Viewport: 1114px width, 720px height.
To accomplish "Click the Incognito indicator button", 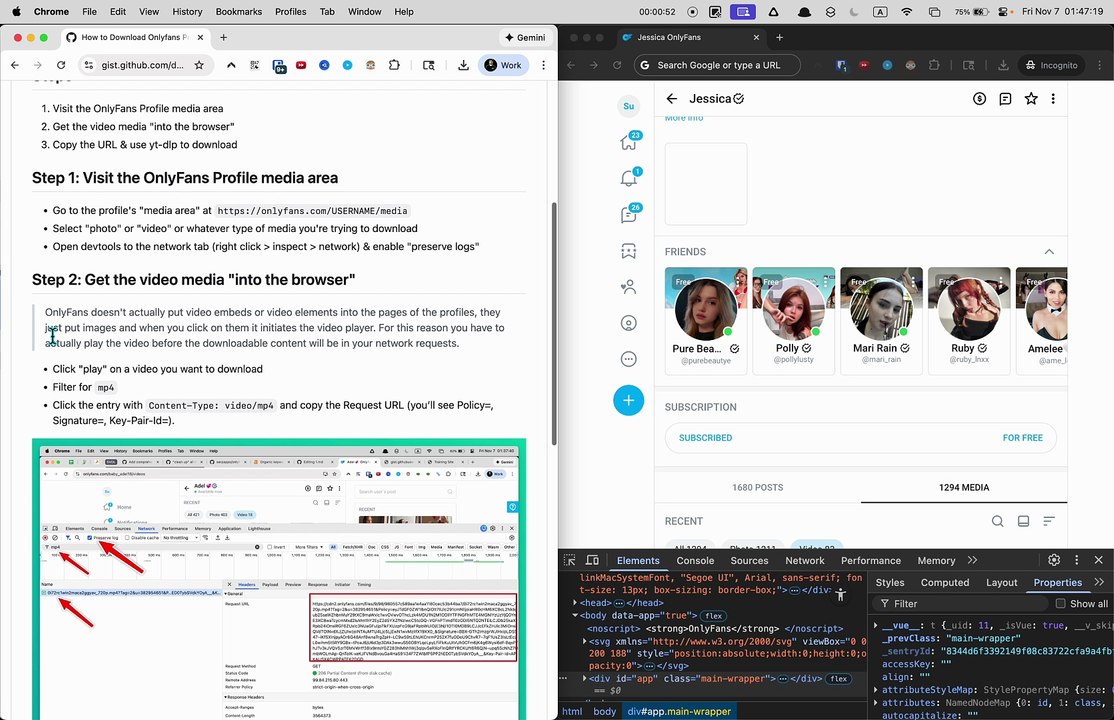I will point(1051,65).
